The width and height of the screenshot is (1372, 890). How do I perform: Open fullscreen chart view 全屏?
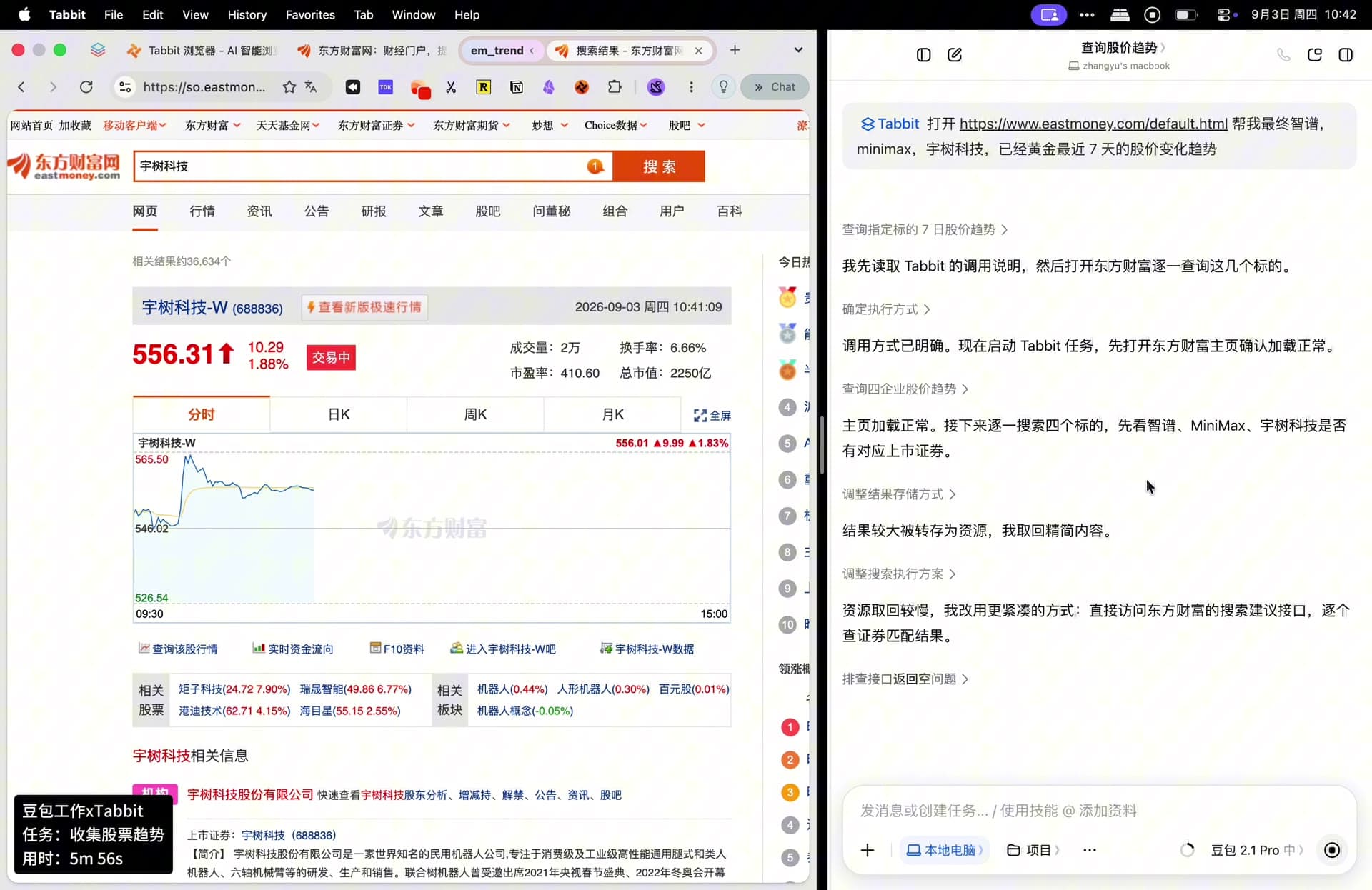712,415
